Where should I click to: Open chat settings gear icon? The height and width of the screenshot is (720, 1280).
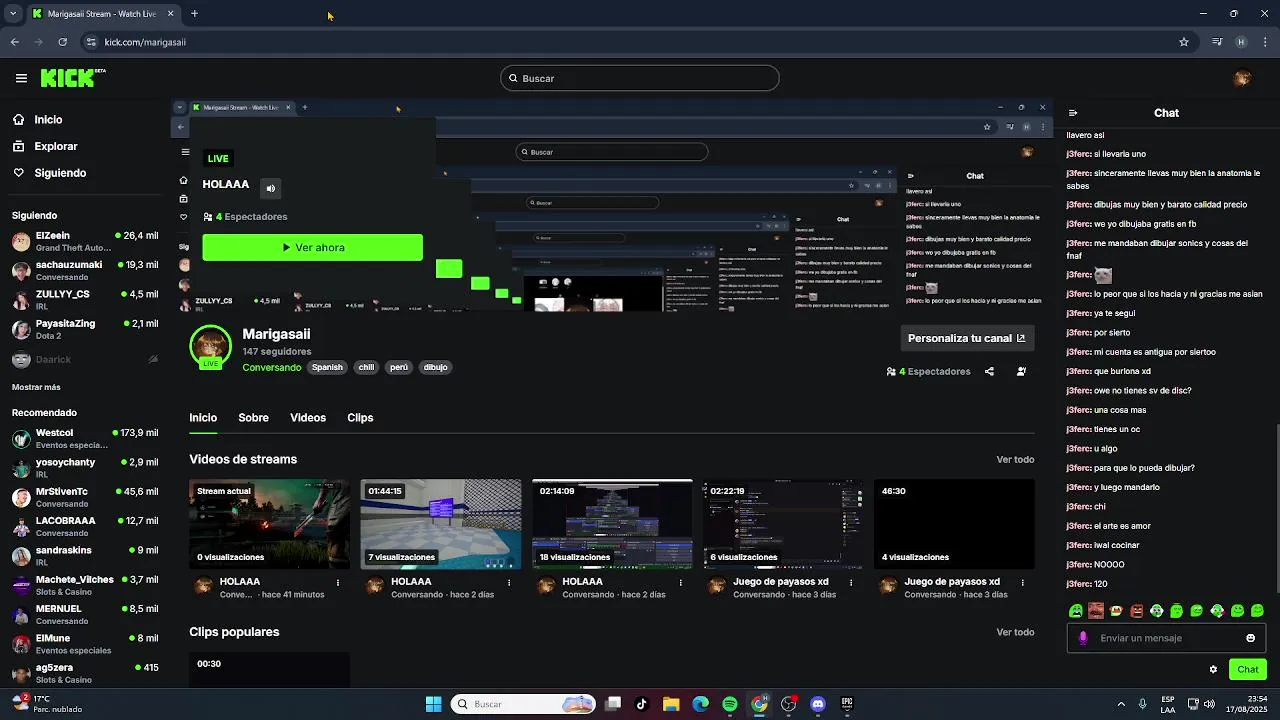1213,670
